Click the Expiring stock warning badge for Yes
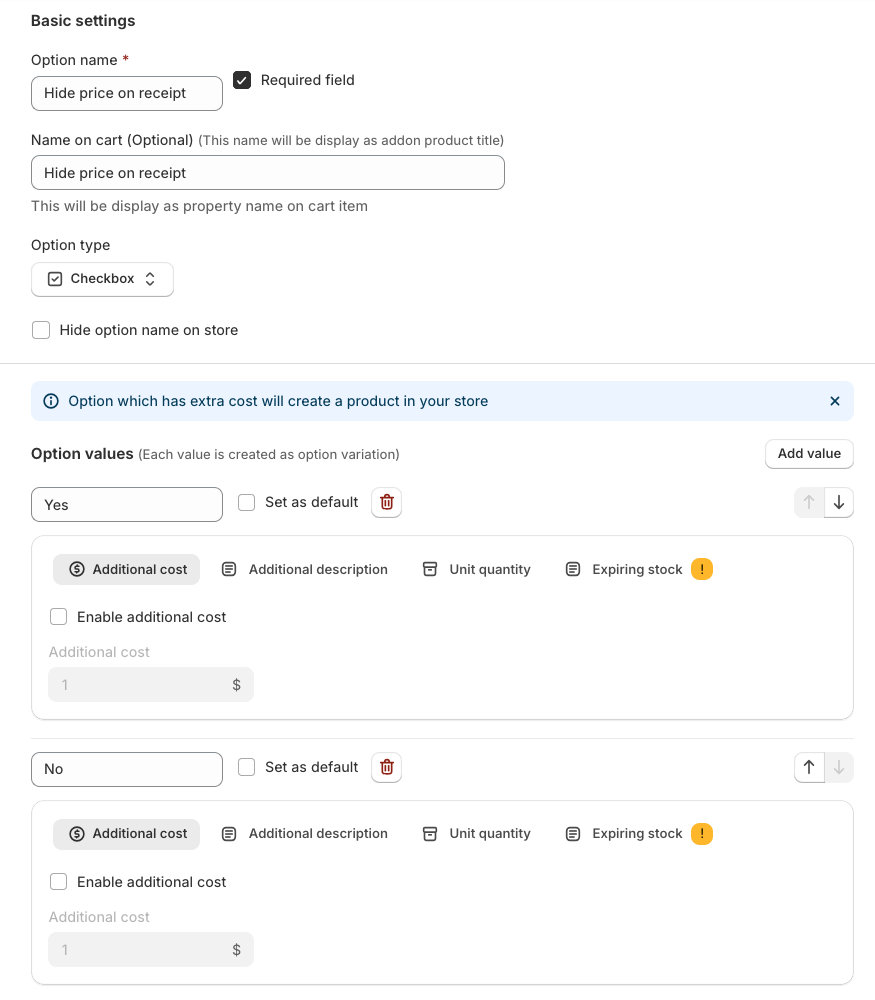The image size is (875, 1000). [702, 569]
